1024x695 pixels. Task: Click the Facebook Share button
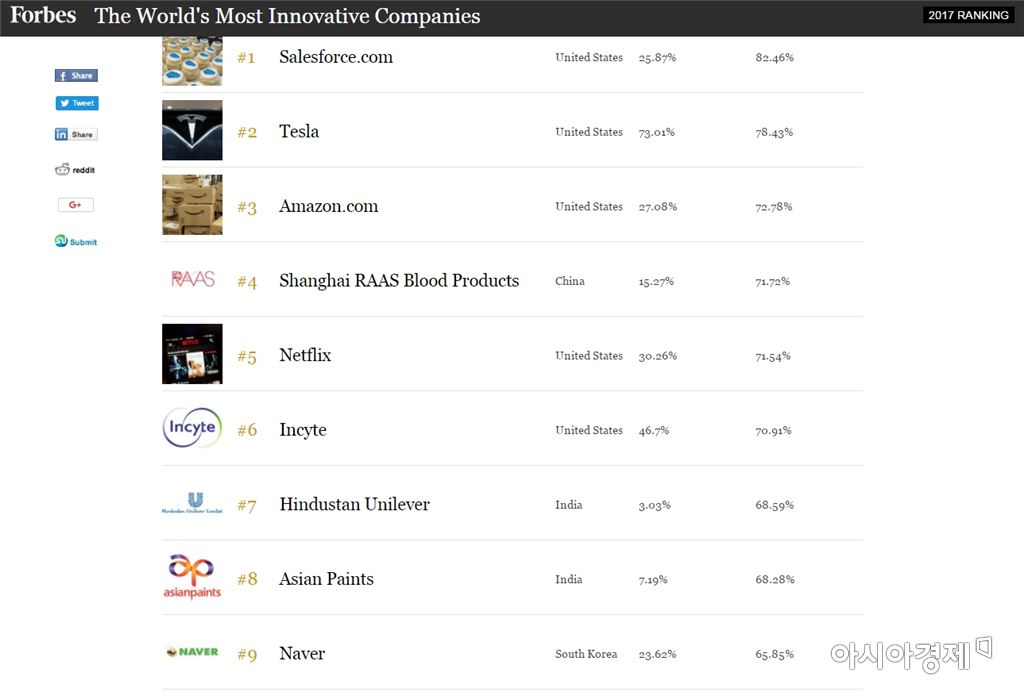coord(76,76)
